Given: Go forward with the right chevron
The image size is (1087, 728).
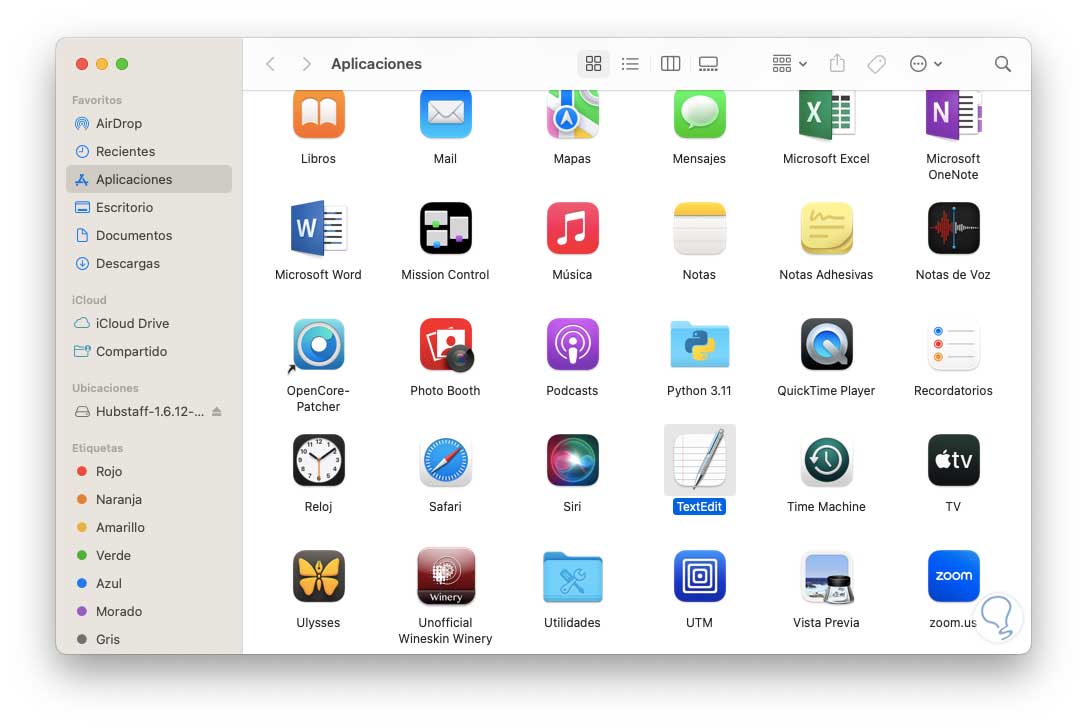Looking at the screenshot, I should (x=306, y=64).
